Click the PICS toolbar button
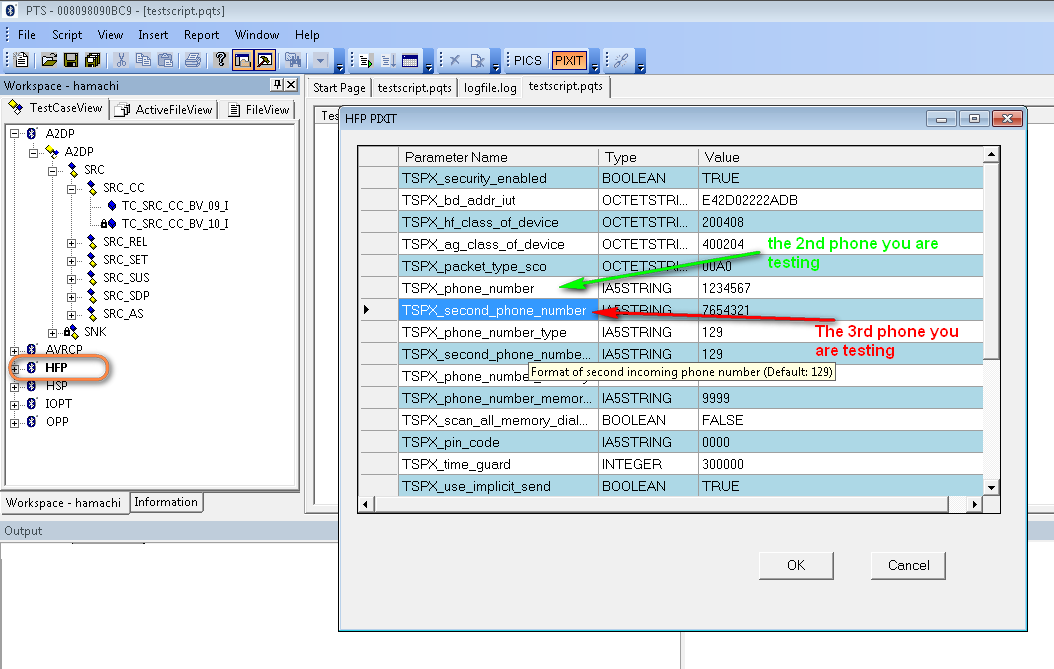The image size is (1054, 669). (x=528, y=61)
